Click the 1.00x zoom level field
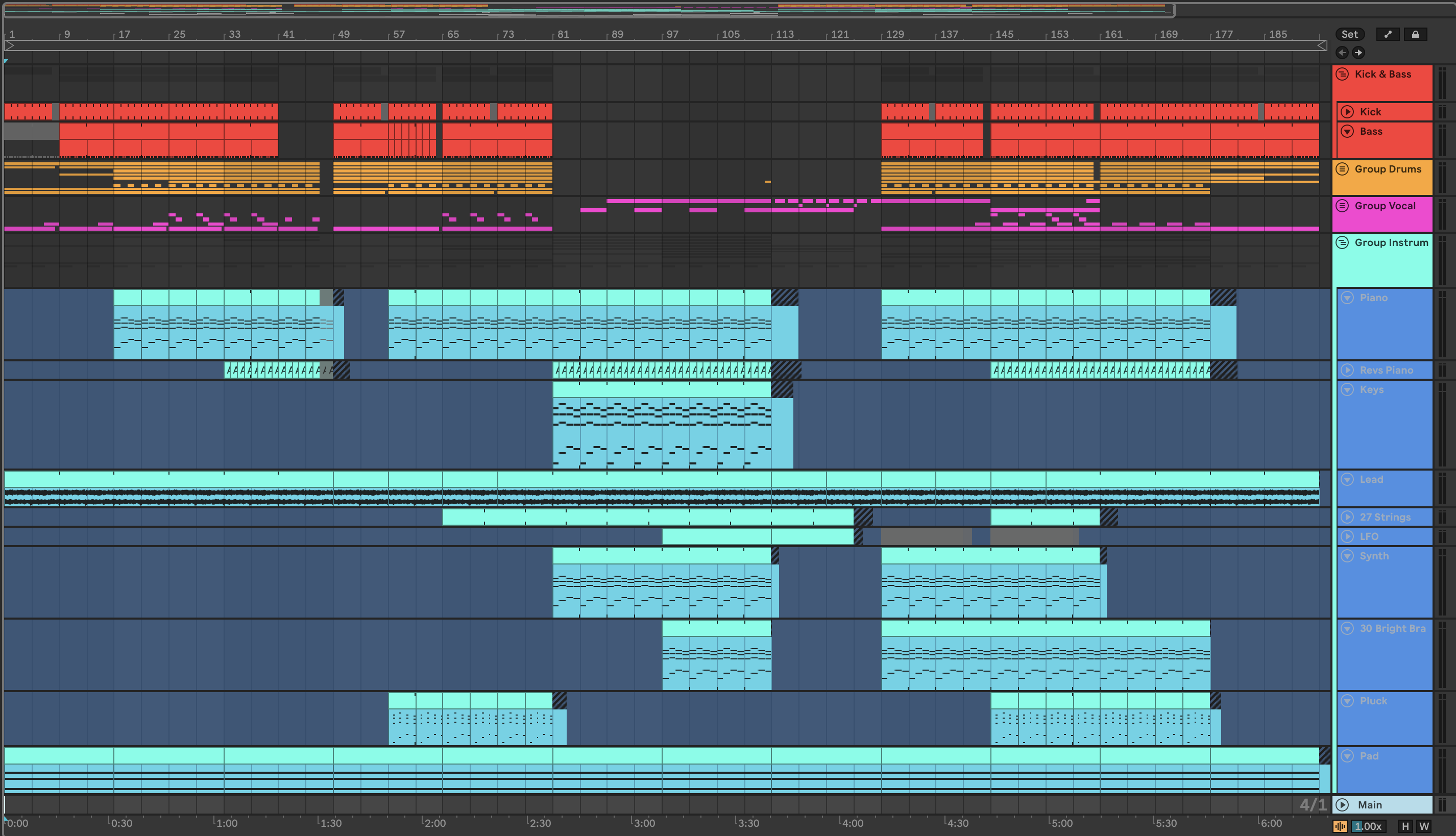Image resolution: width=1456 pixels, height=836 pixels. [1368, 826]
